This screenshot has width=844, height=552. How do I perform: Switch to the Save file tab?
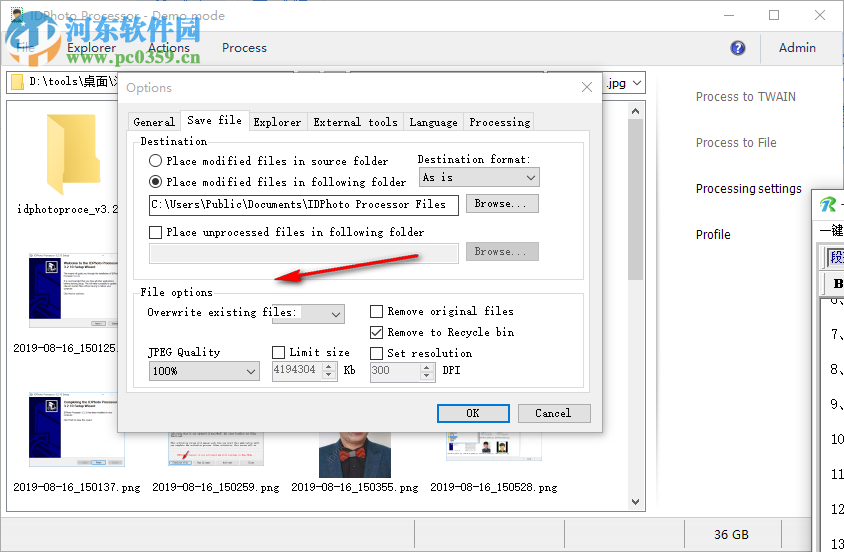coord(214,121)
